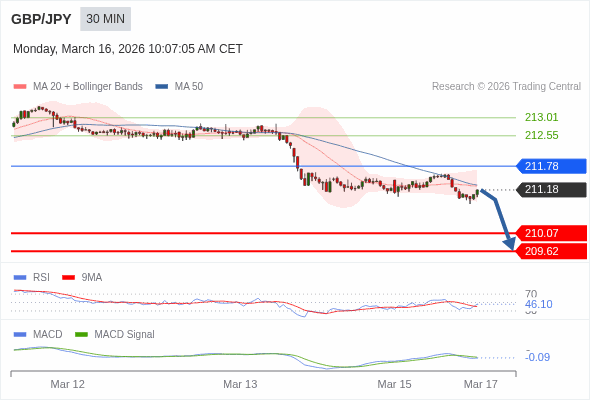Click the red 210.07 support price tag
Image resolution: width=590 pixels, height=400 pixels.
click(551, 233)
